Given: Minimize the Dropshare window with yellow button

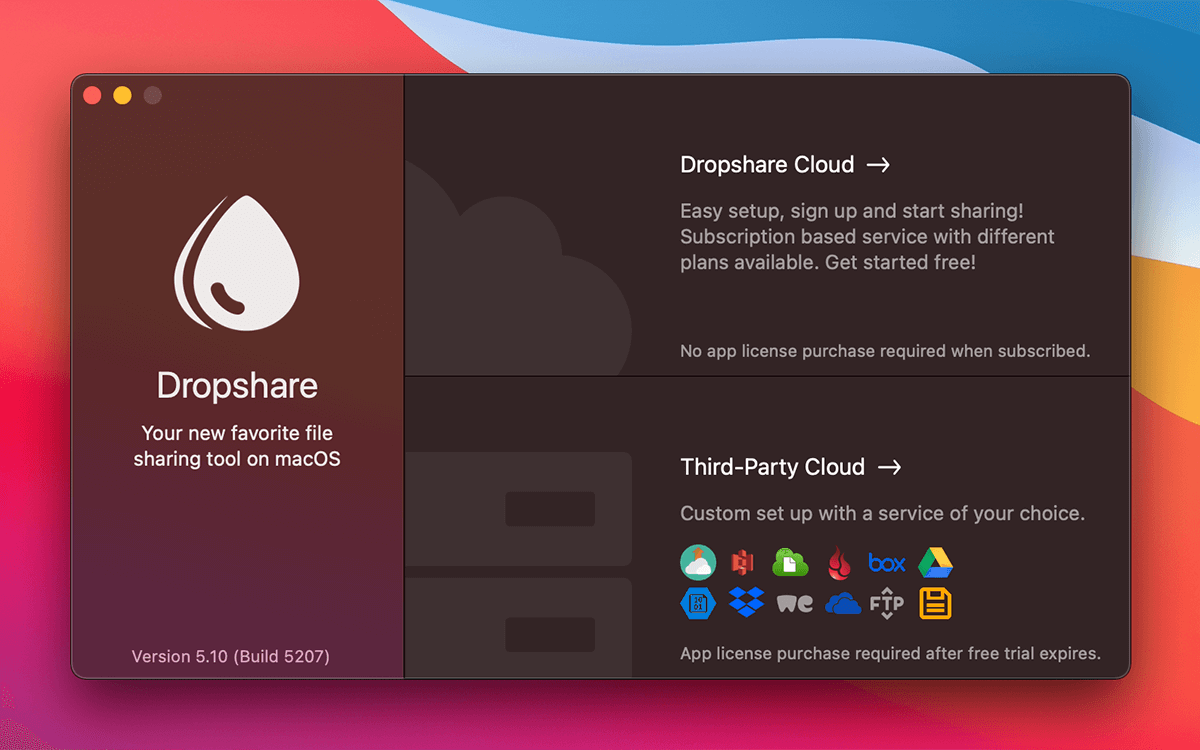Looking at the screenshot, I should click(x=122, y=95).
